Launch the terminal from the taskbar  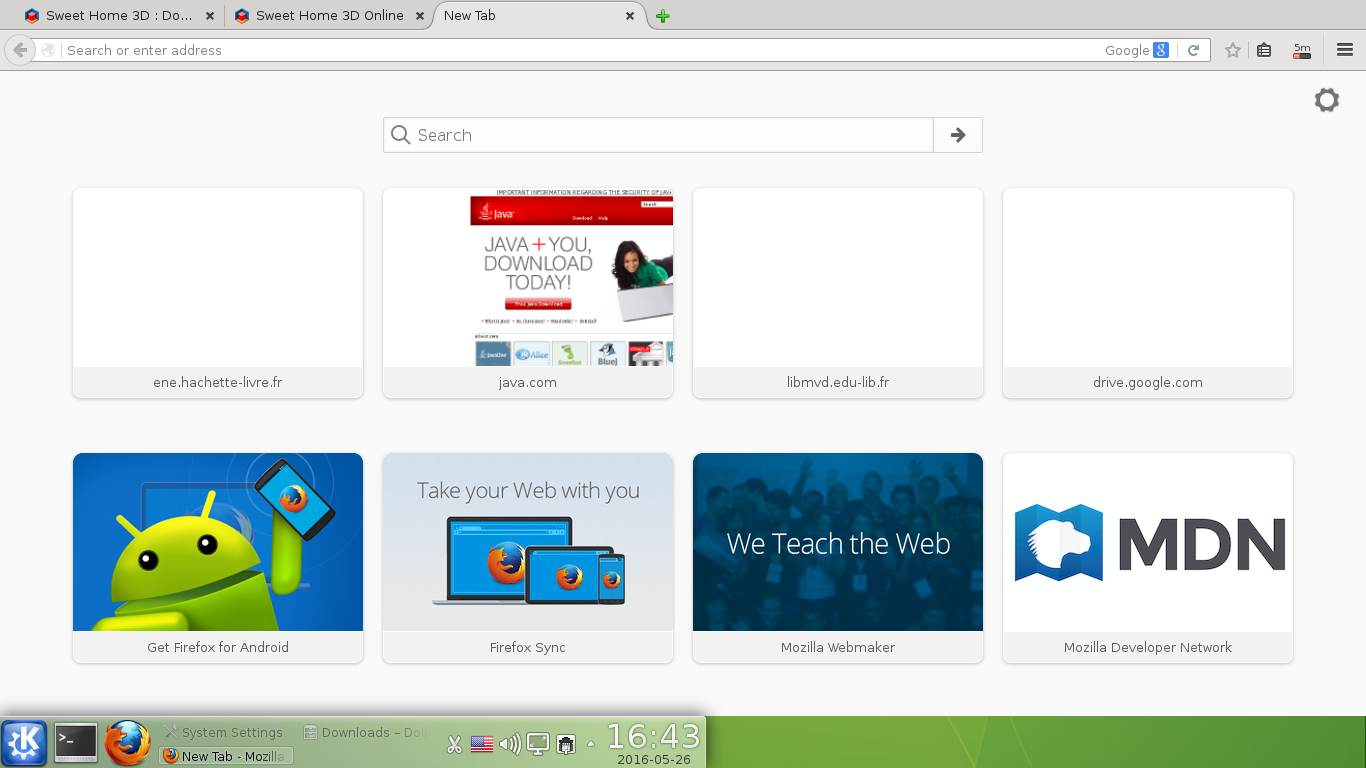click(x=76, y=743)
